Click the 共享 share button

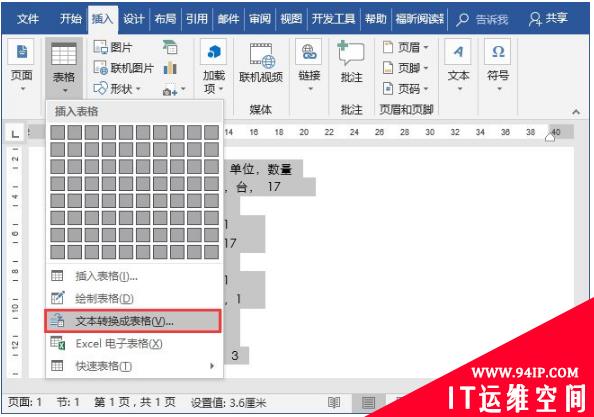(549, 18)
